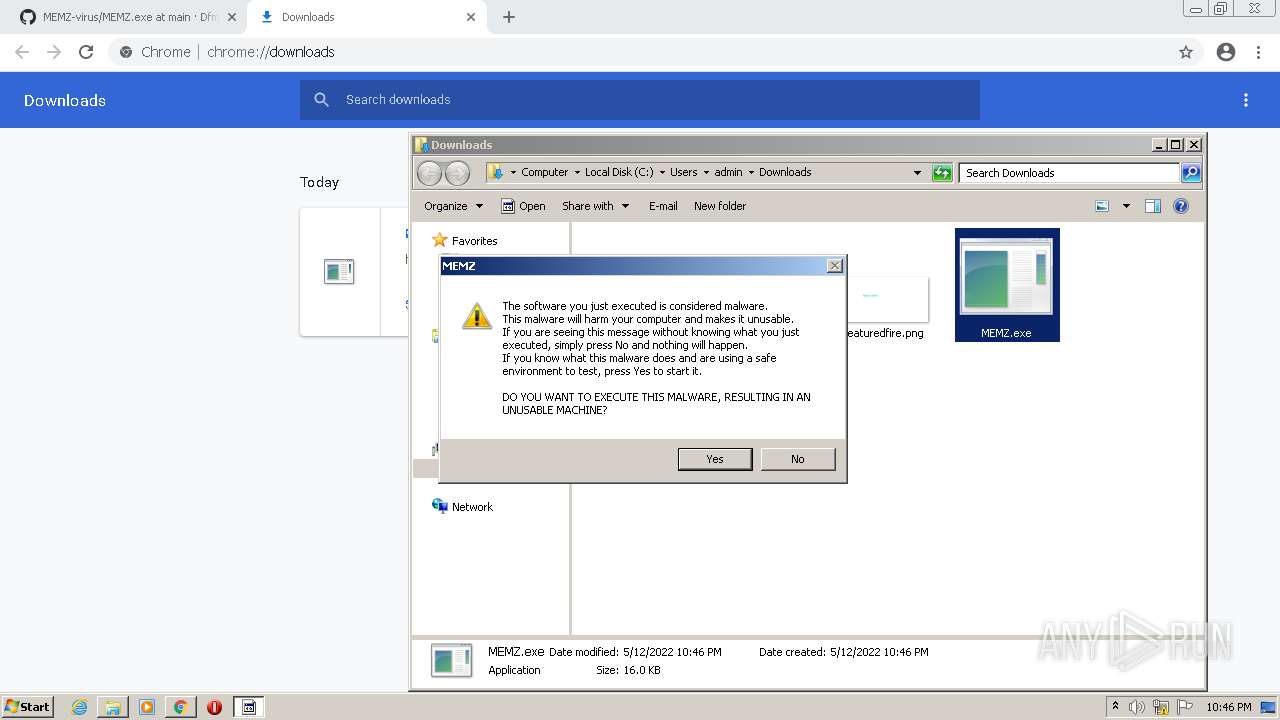Click the red Opera taskbar icon
Viewport: 1280px width, 720px height.
214,707
